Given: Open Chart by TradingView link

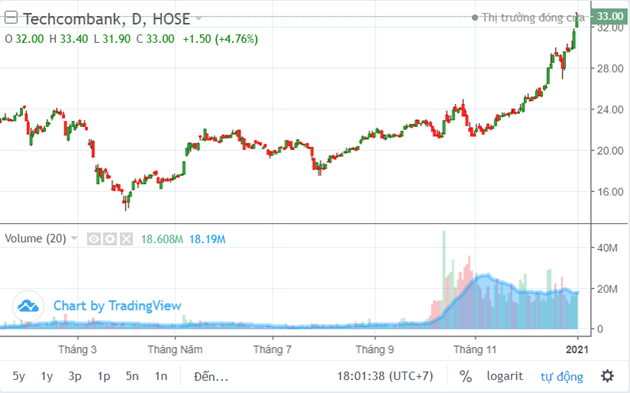Looking at the screenshot, I should coord(117,306).
